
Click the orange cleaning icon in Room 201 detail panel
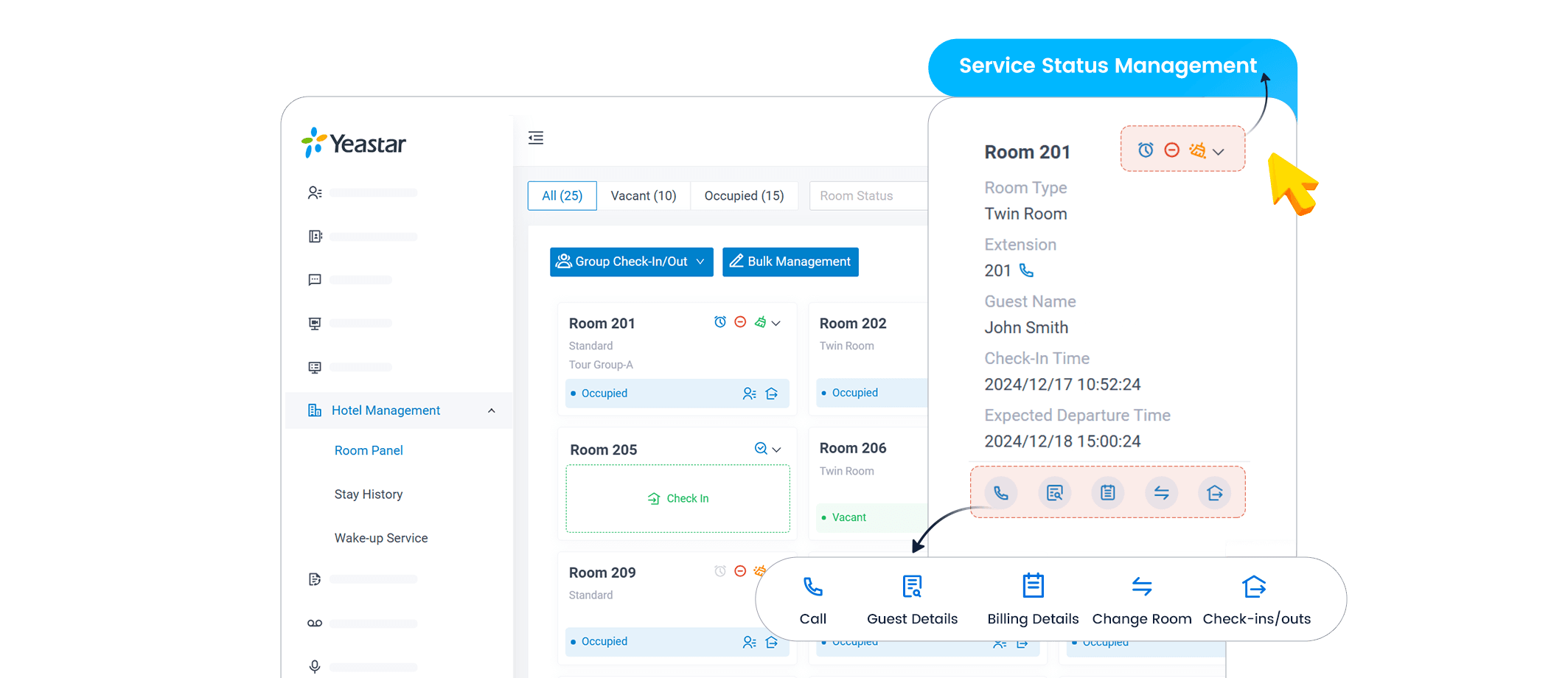pos(1197,150)
